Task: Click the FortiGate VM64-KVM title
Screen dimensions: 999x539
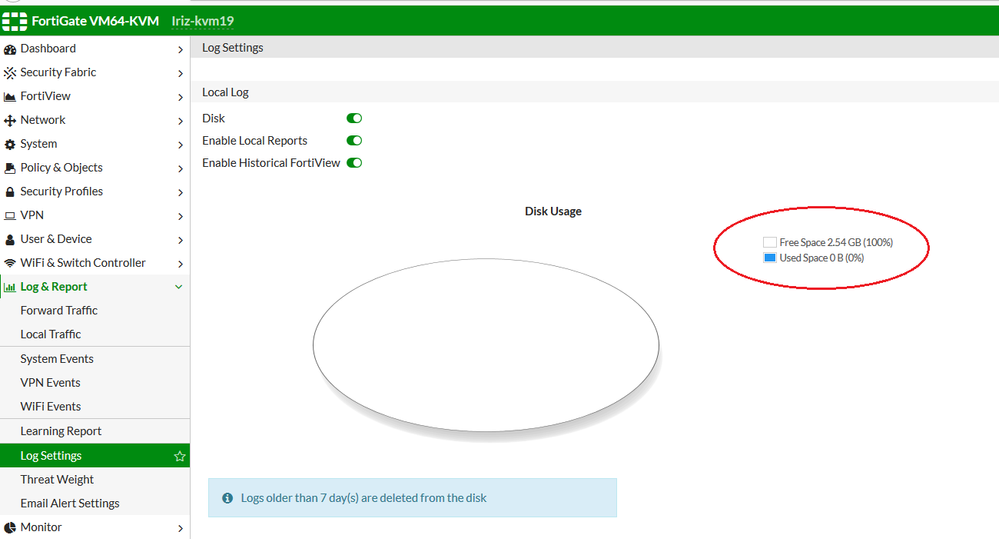Action: (x=95, y=21)
